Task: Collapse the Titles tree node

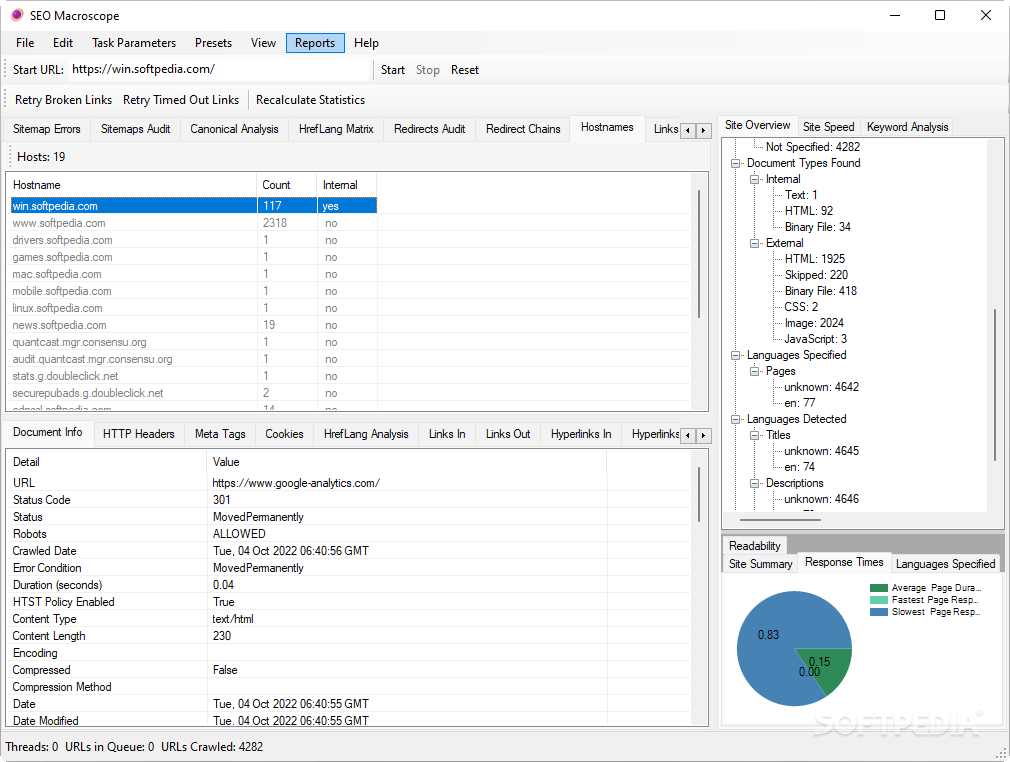Action: 754,435
